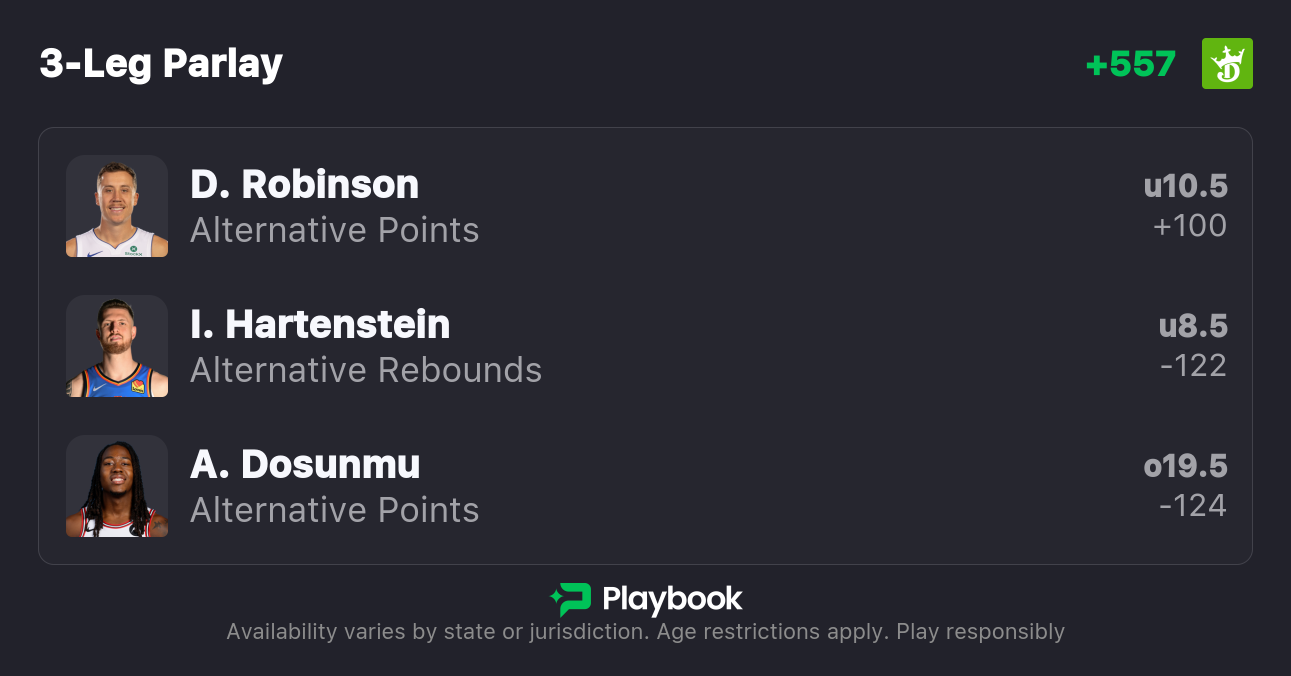The height and width of the screenshot is (676, 1291).
Task: Click Alternative Rebounds market label
Action: 366,371
